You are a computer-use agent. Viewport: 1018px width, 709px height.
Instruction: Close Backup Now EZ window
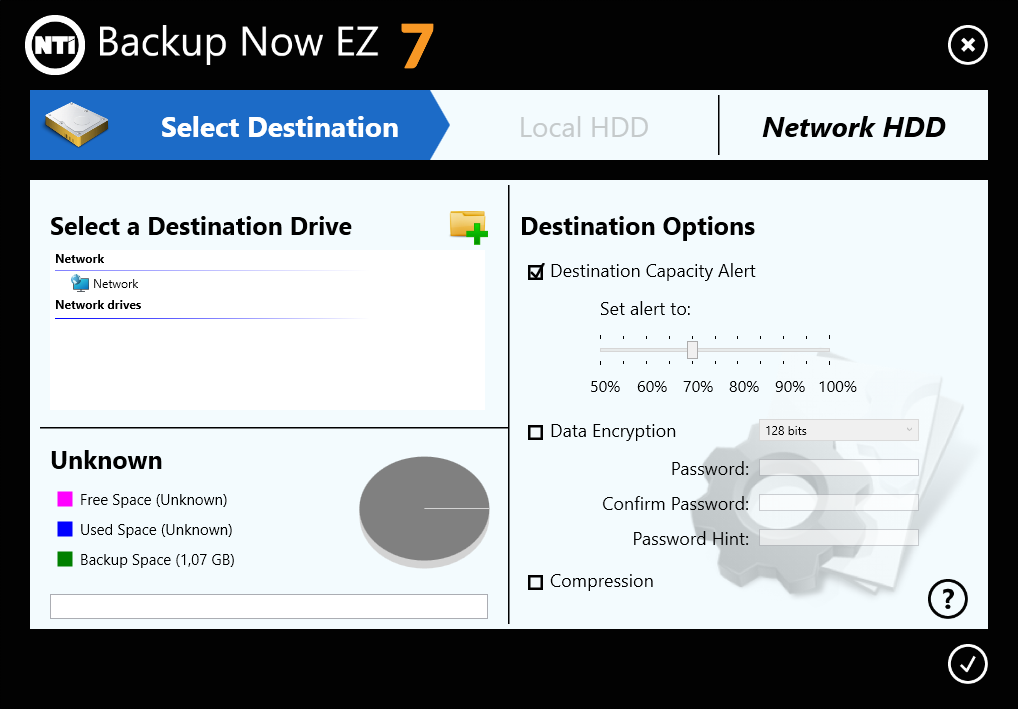pyautogui.click(x=967, y=45)
